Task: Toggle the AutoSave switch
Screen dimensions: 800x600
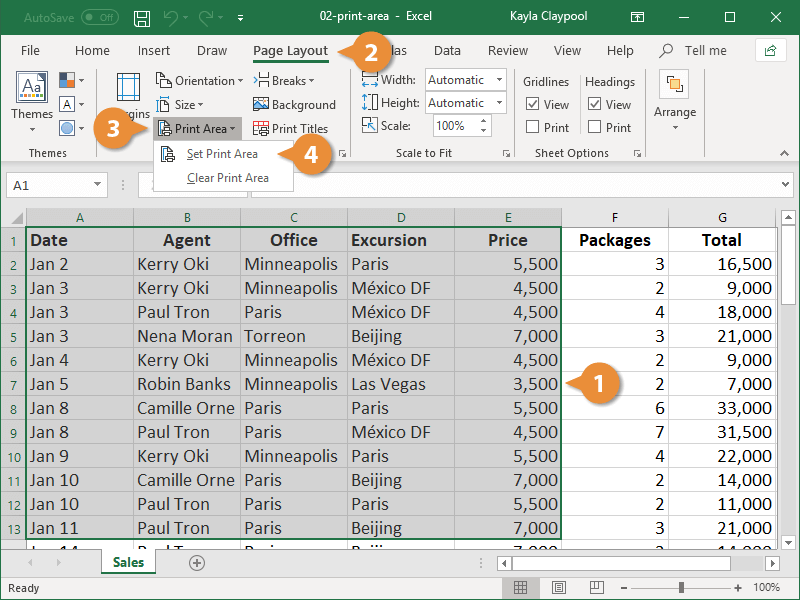Action: click(99, 17)
